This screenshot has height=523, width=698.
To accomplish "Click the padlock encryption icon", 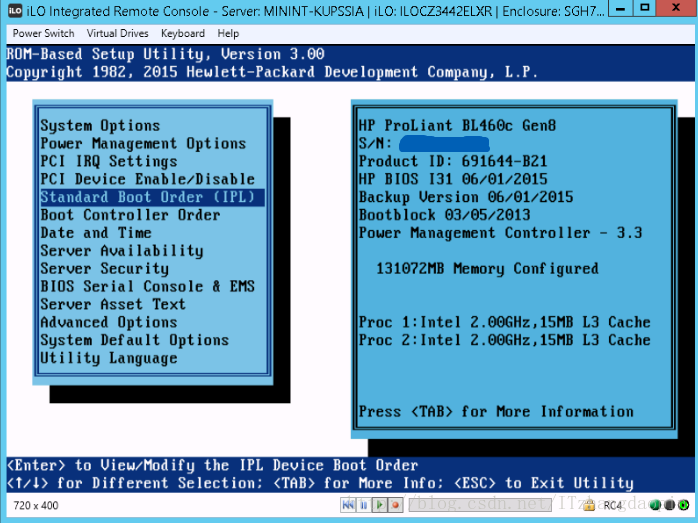I will coord(589,505).
